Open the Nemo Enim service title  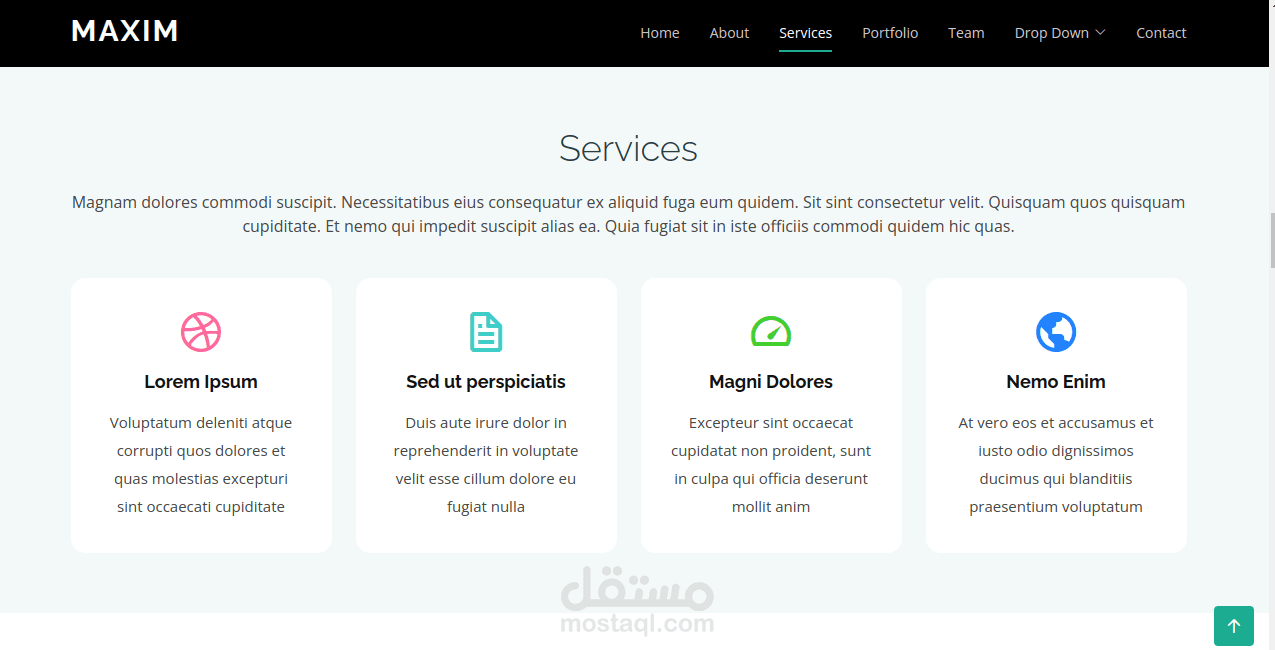(x=1056, y=382)
